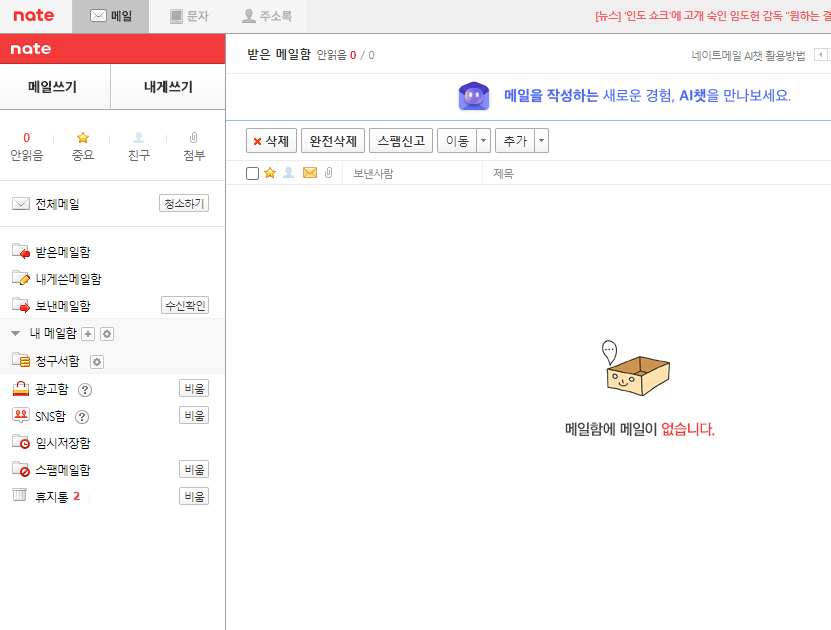
Task: Click the SNS함 question mark help bubble
Action: pos(82,416)
